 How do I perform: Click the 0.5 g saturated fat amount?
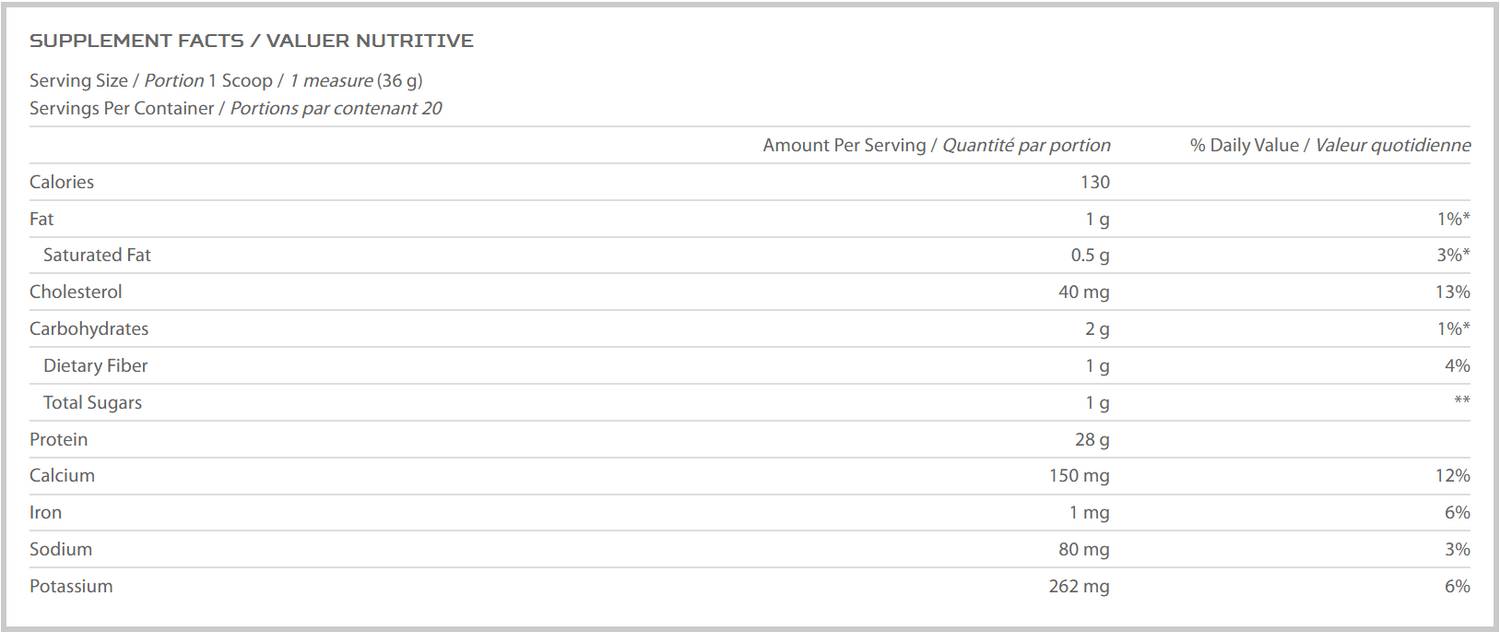1090,255
